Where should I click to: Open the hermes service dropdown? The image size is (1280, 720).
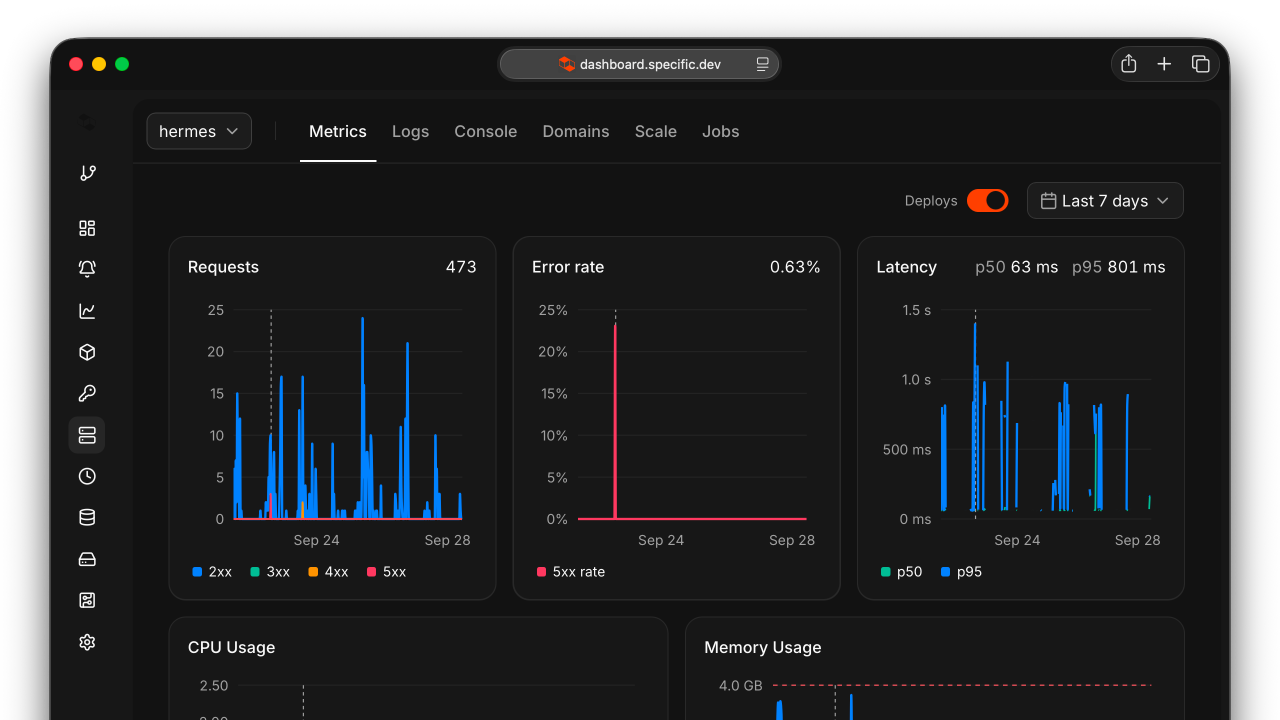pos(199,131)
